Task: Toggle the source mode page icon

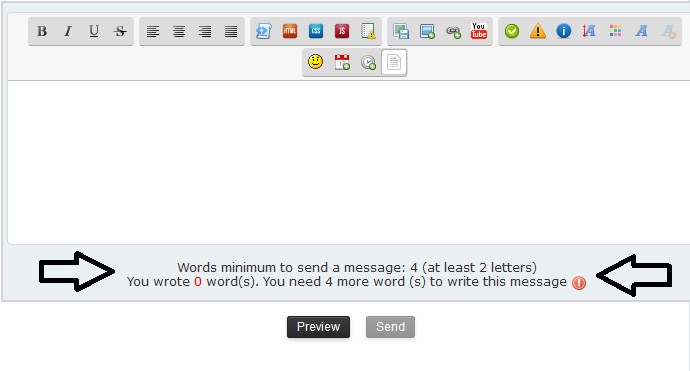Action: (394, 62)
